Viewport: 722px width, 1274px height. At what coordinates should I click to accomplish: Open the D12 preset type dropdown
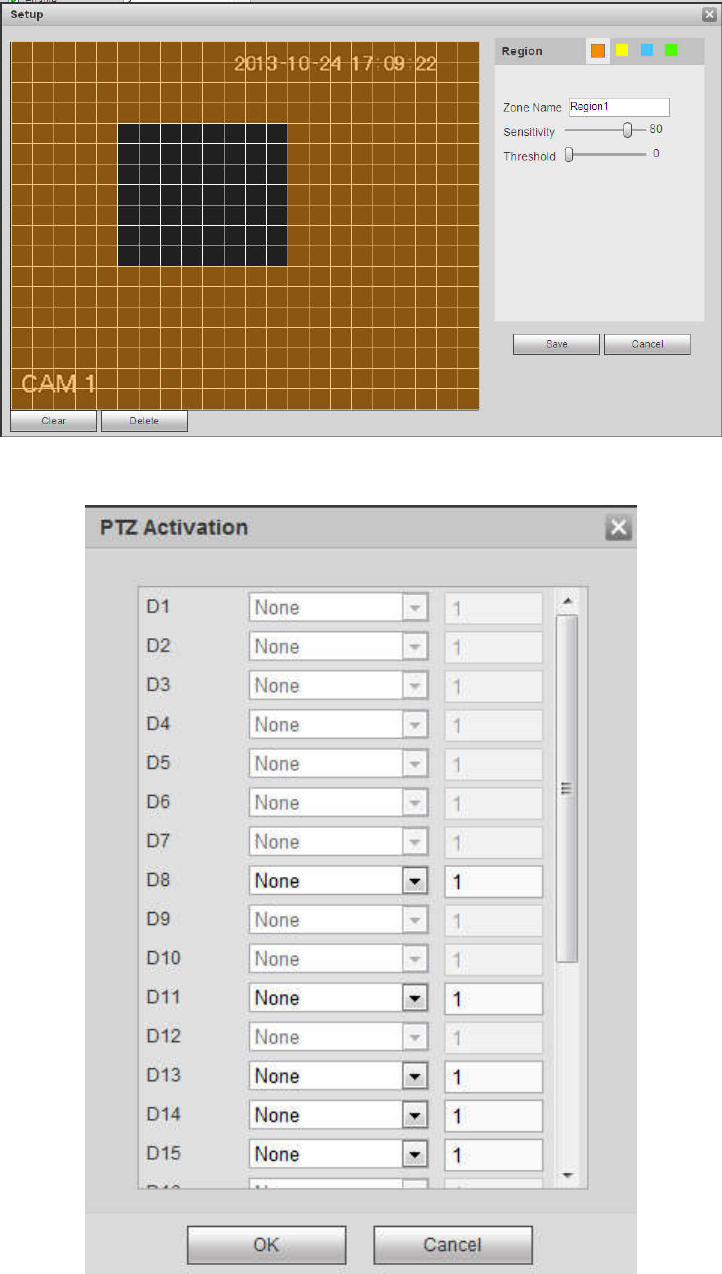[339, 1037]
